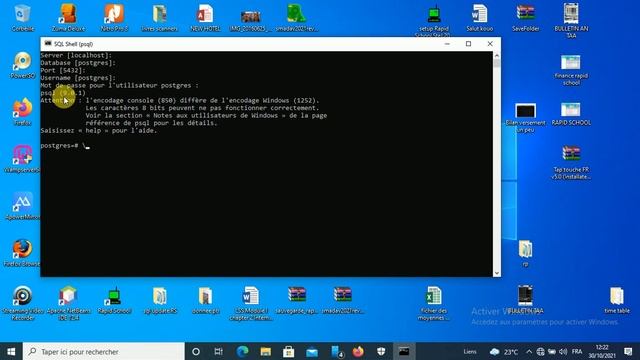
Task: Click SQL Shell window title bar icon
Action: (48, 44)
